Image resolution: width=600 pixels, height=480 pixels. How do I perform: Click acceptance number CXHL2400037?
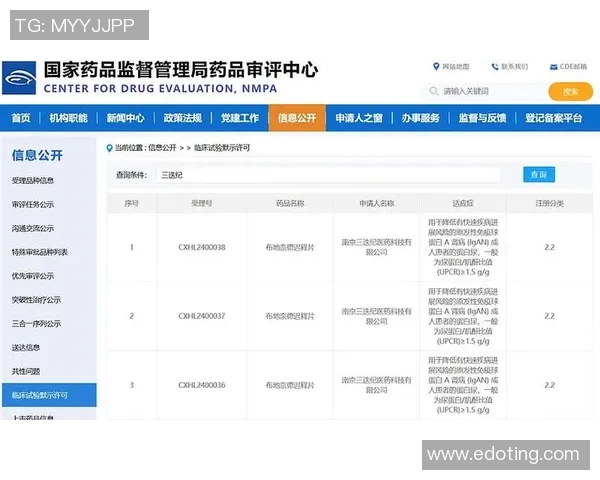[x=202, y=316]
